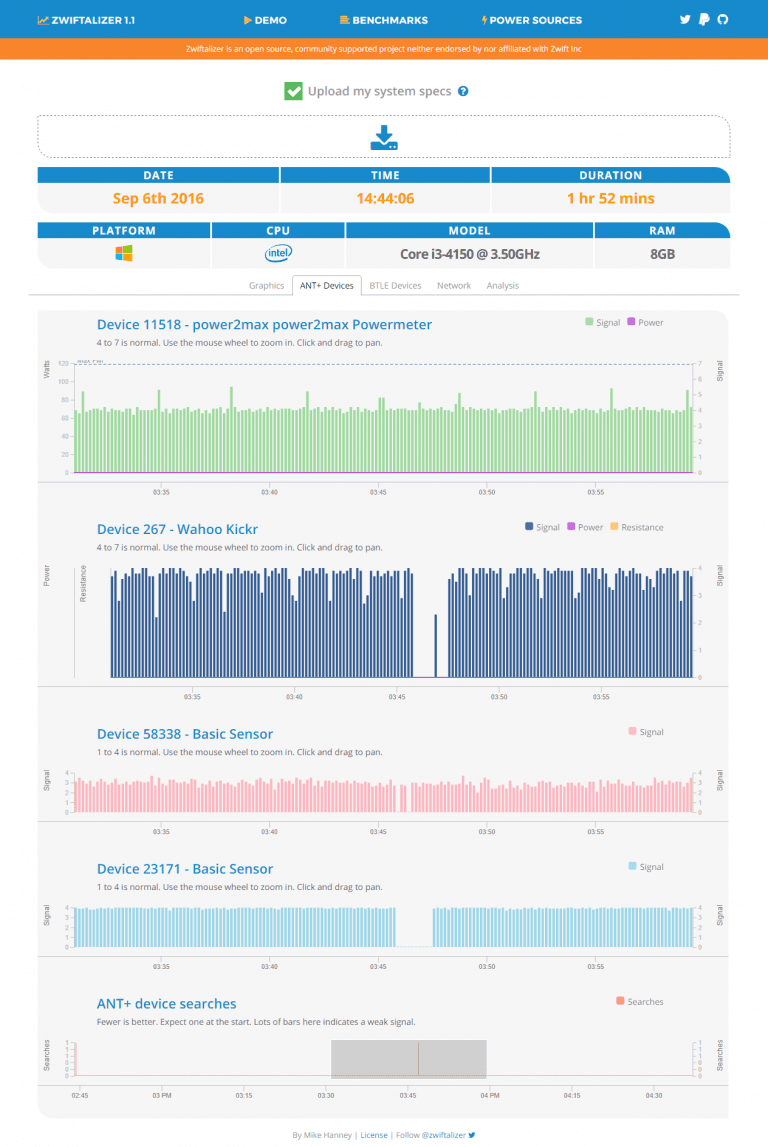Open the License link in the footer

tap(374, 1135)
